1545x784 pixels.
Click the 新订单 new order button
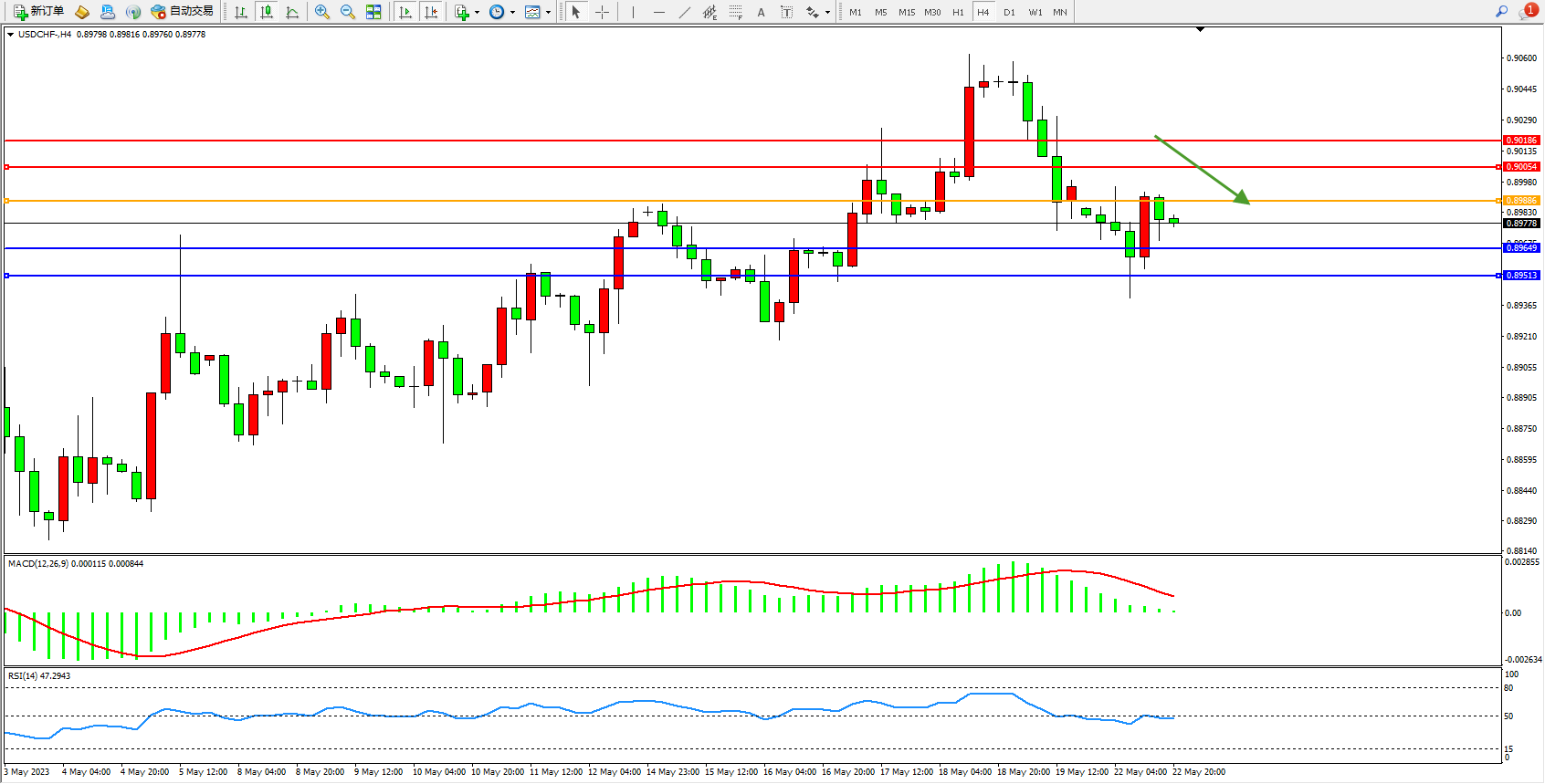[x=38, y=12]
